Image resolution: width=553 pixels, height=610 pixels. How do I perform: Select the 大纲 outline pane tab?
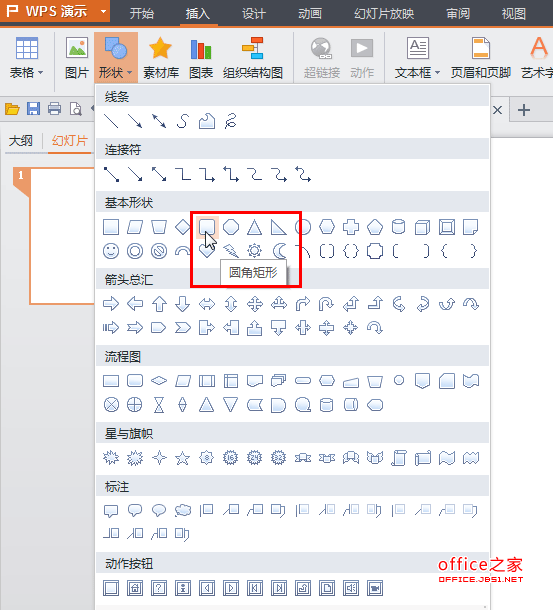[21, 140]
